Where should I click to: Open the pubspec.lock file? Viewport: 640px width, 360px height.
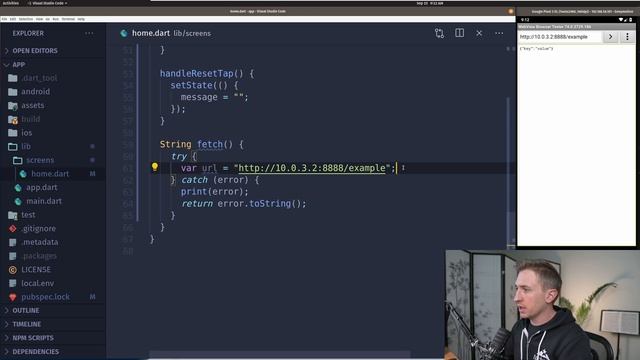coord(53,297)
